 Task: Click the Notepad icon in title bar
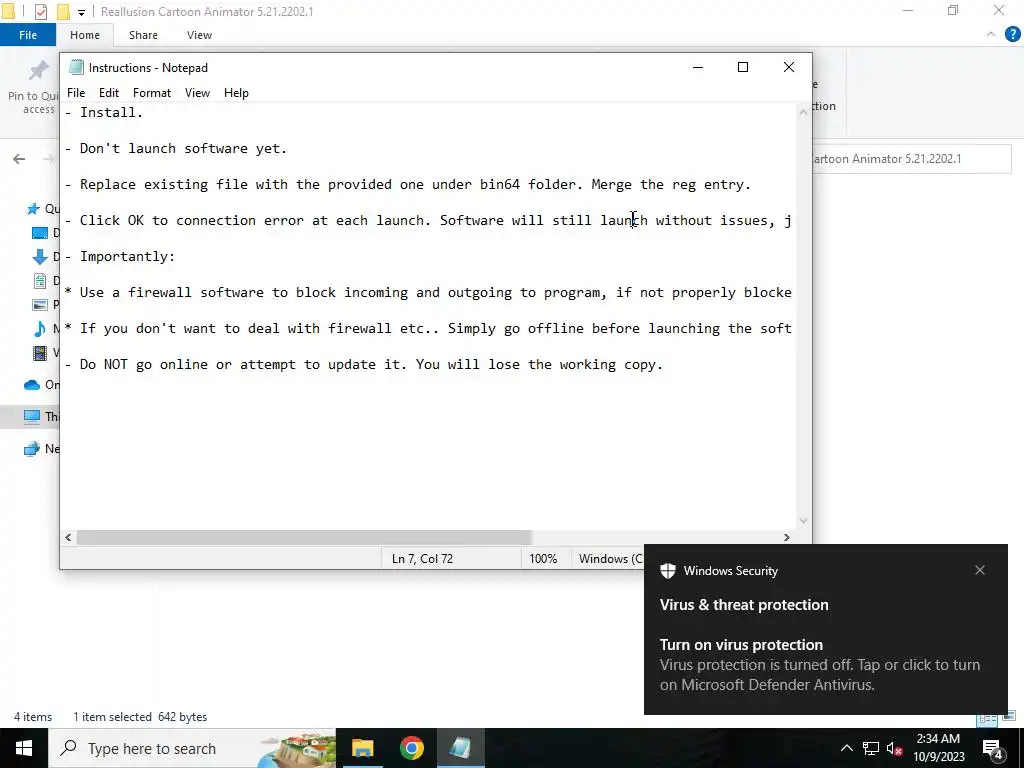76,67
